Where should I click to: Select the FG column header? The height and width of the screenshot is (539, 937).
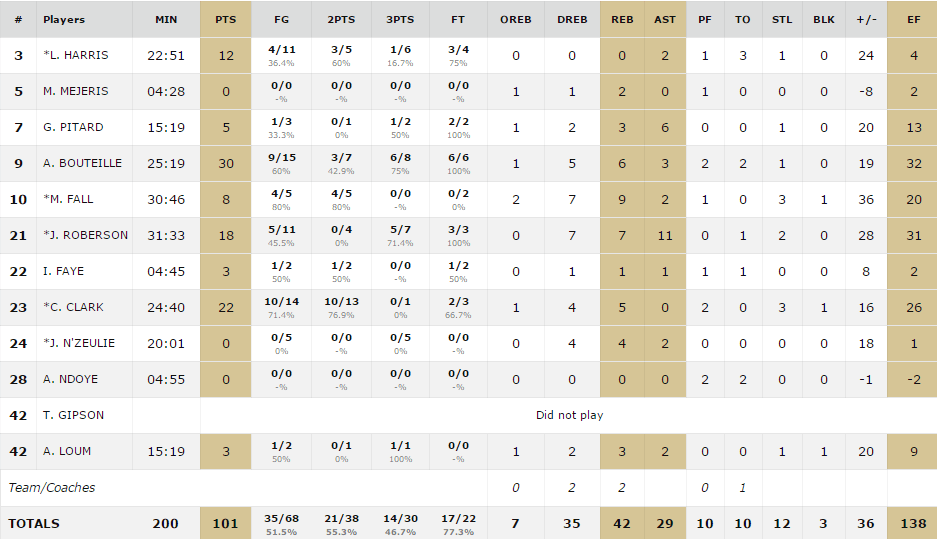click(281, 19)
